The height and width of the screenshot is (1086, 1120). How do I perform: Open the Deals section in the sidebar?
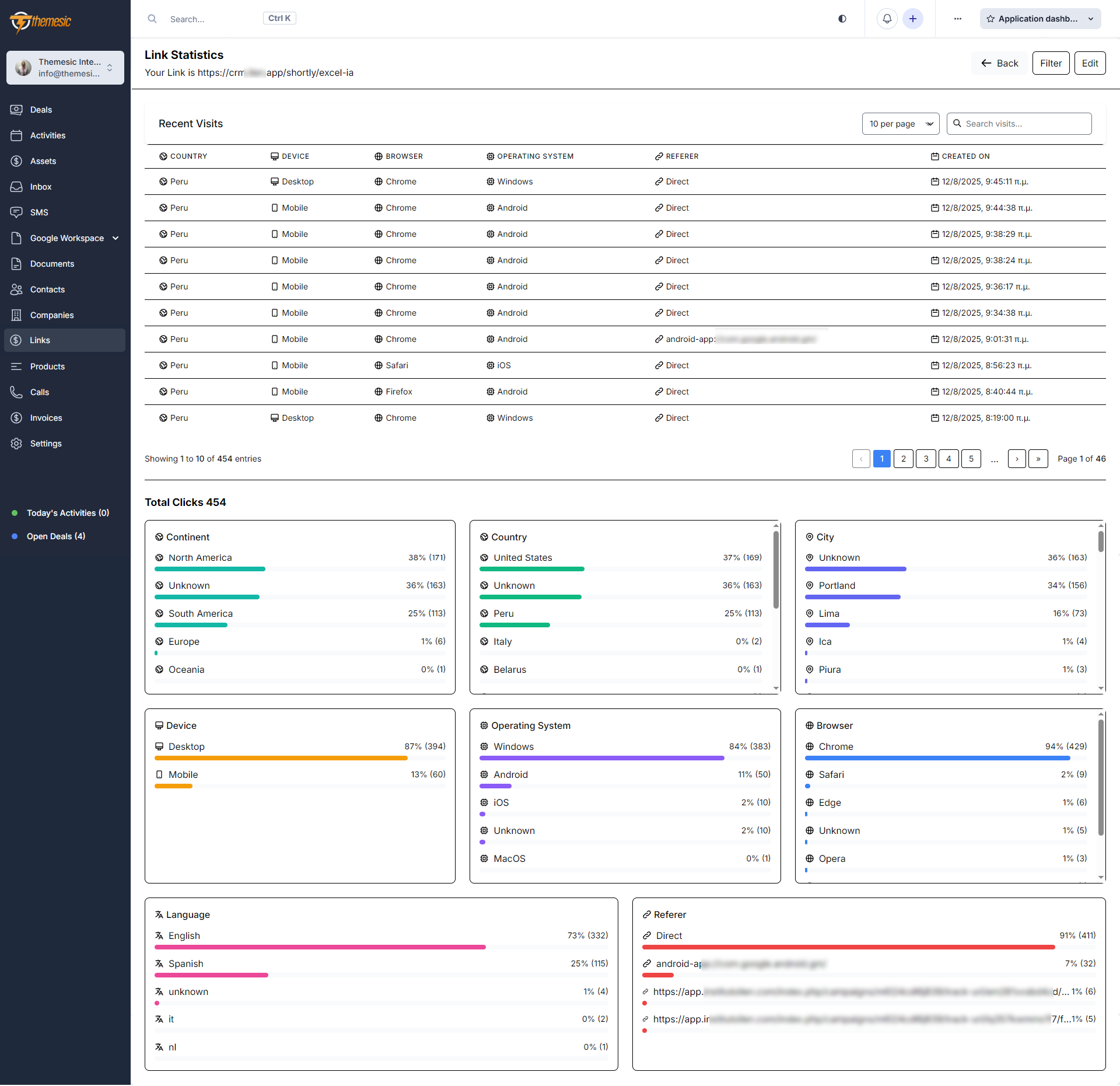[x=41, y=110]
